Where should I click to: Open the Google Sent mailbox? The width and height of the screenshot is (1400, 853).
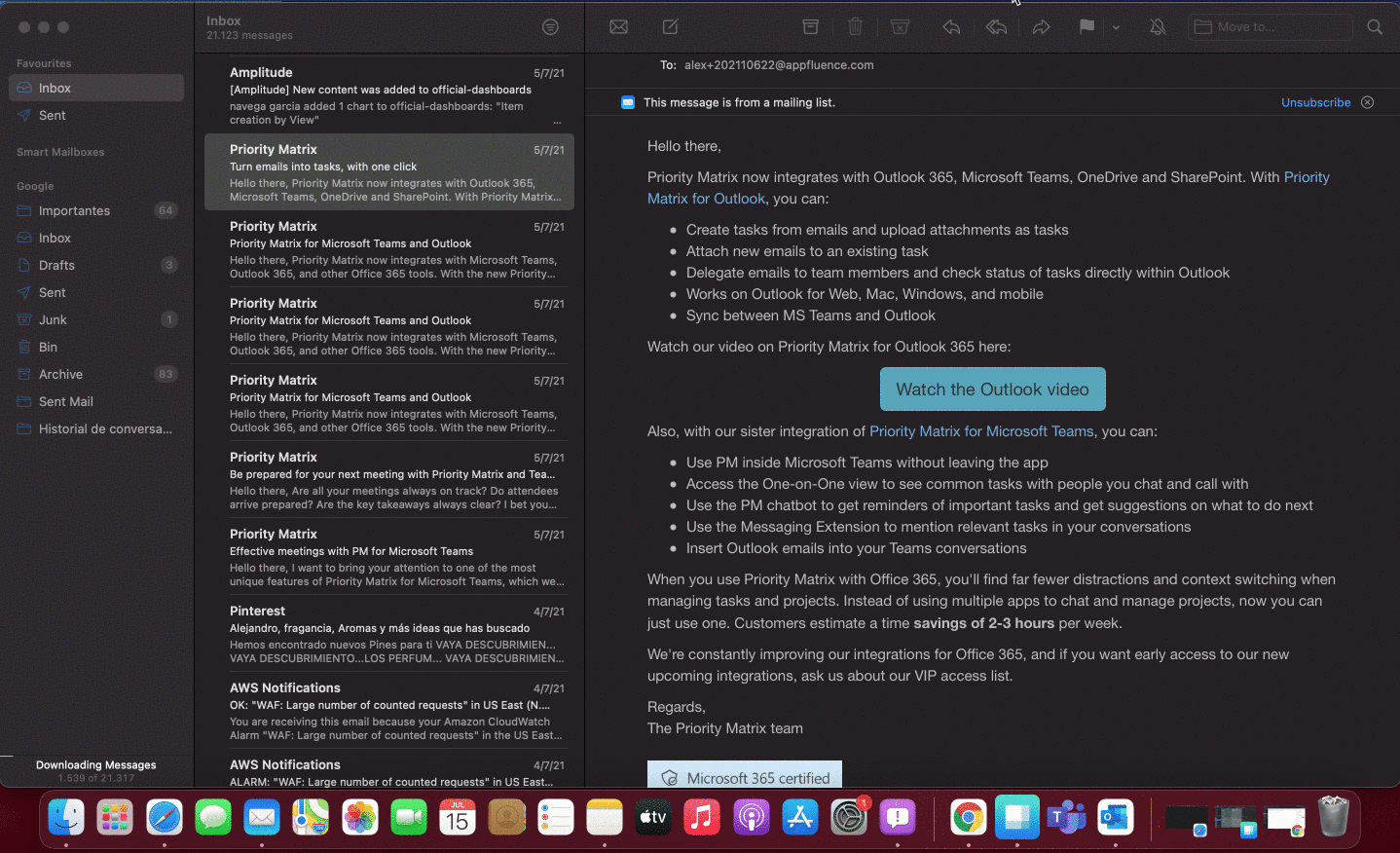click(x=96, y=292)
